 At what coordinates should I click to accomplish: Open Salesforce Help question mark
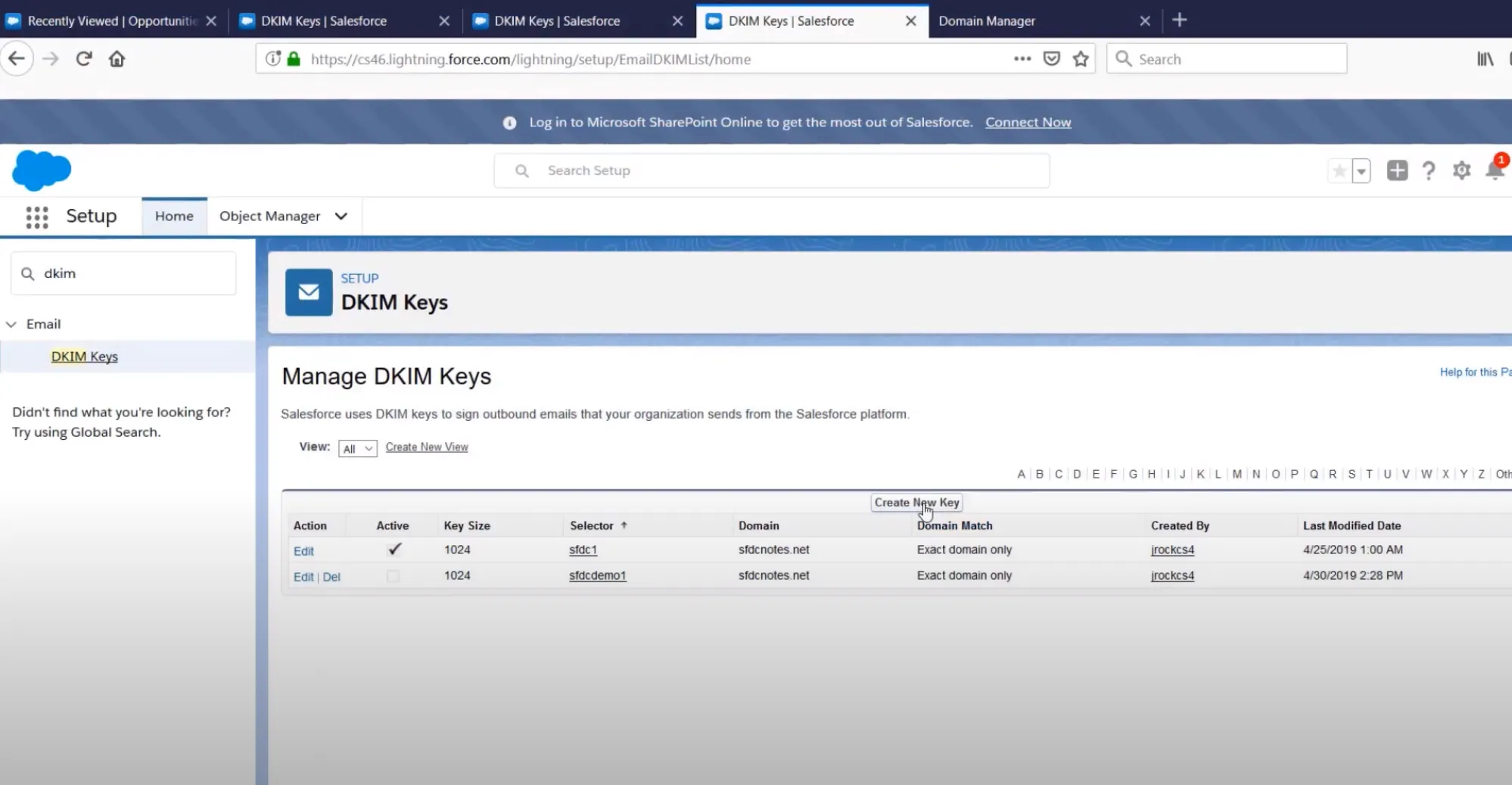point(1429,171)
